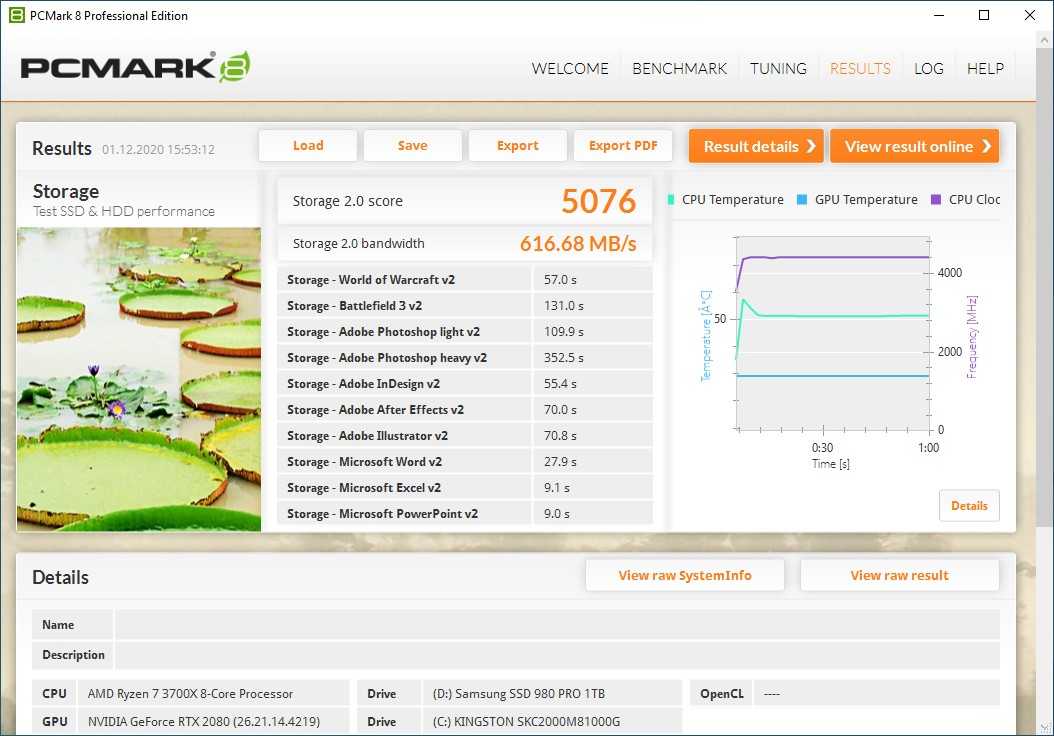The image size is (1054, 736).
Task: Save the current result
Action: click(x=412, y=146)
